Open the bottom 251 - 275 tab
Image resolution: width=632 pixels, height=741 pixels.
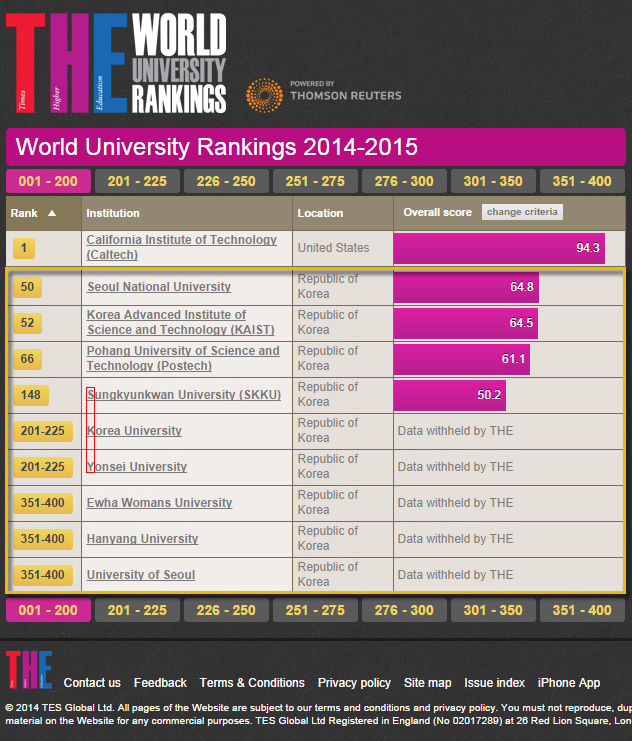(x=315, y=610)
